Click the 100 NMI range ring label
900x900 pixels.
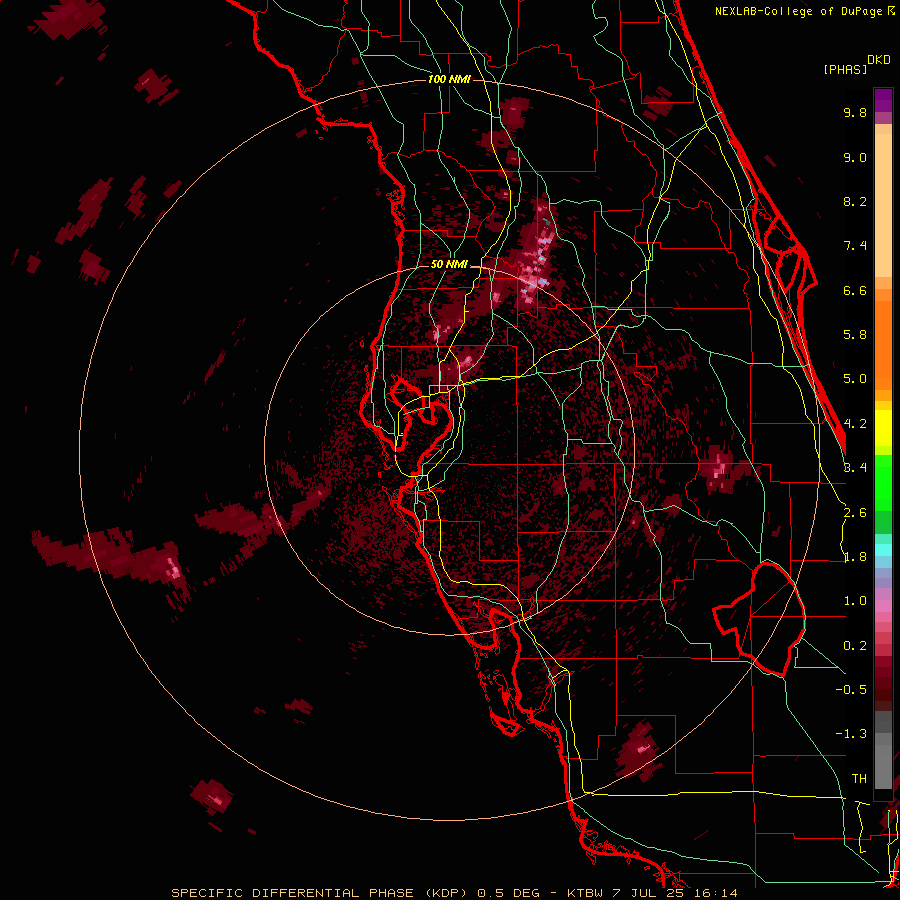click(449, 79)
